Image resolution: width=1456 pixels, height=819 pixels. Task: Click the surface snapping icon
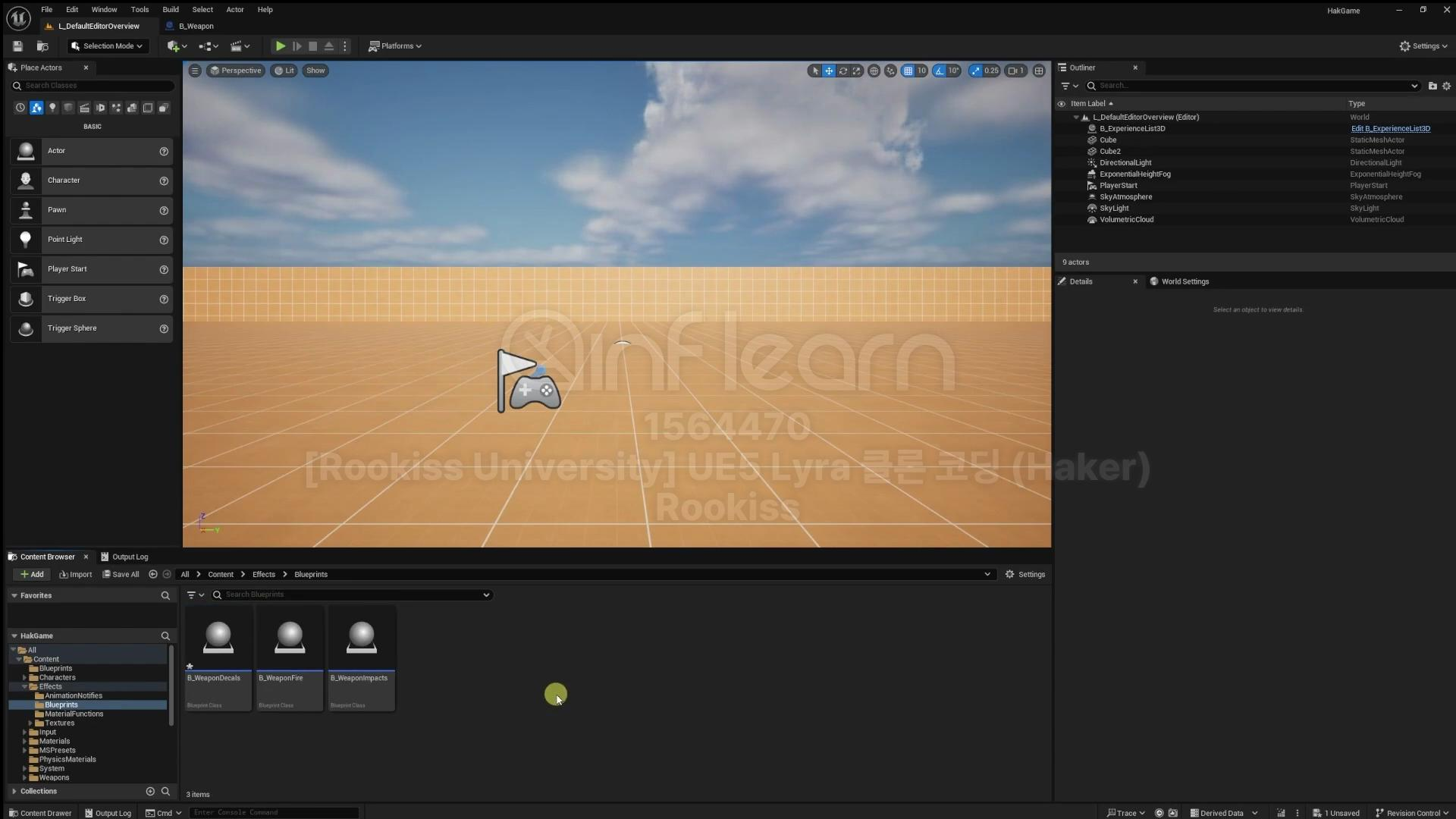pos(890,71)
